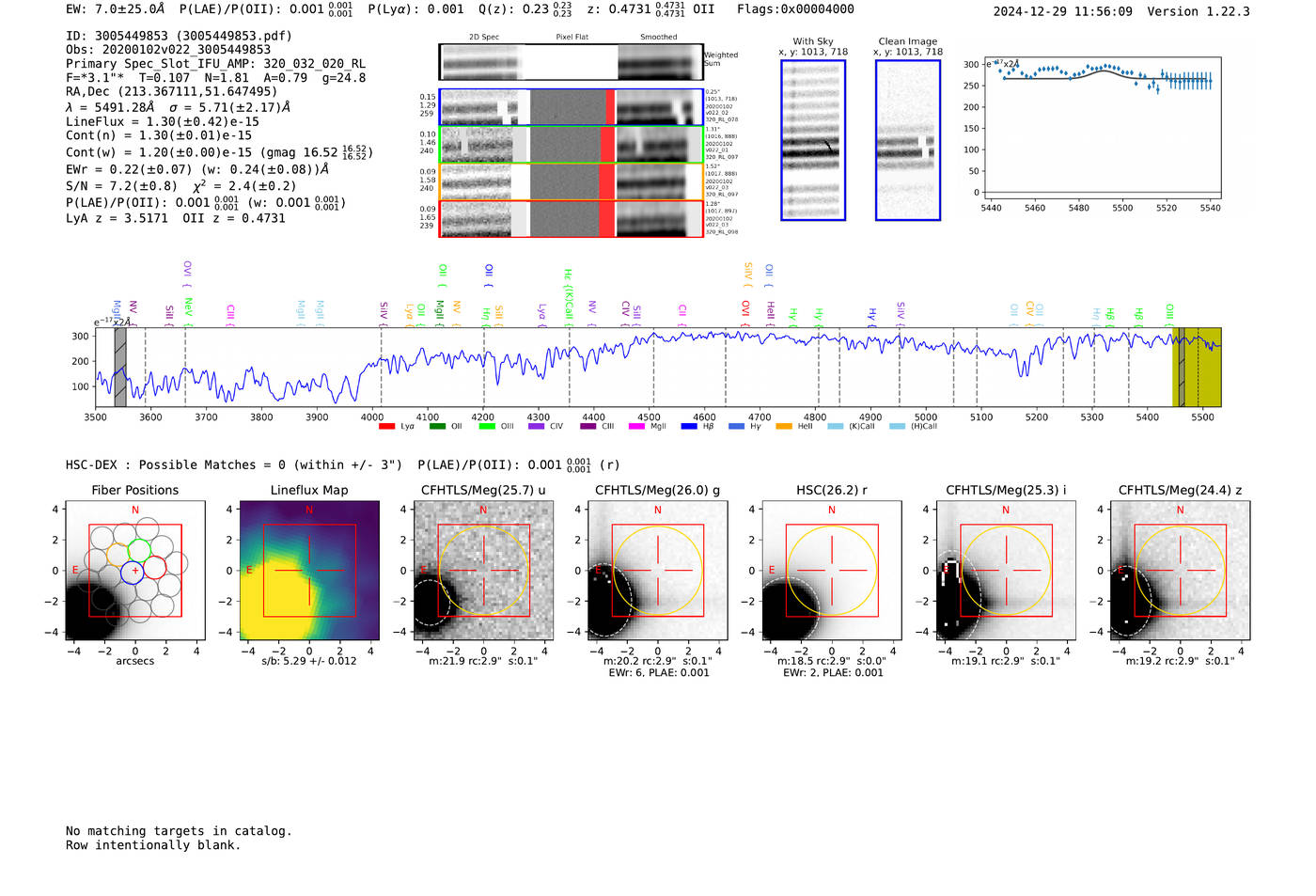Screen dimensions: 1316x896
Task: Click the EWr: 6, PLAE: 0.001 caption
Action: [x=656, y=673]
